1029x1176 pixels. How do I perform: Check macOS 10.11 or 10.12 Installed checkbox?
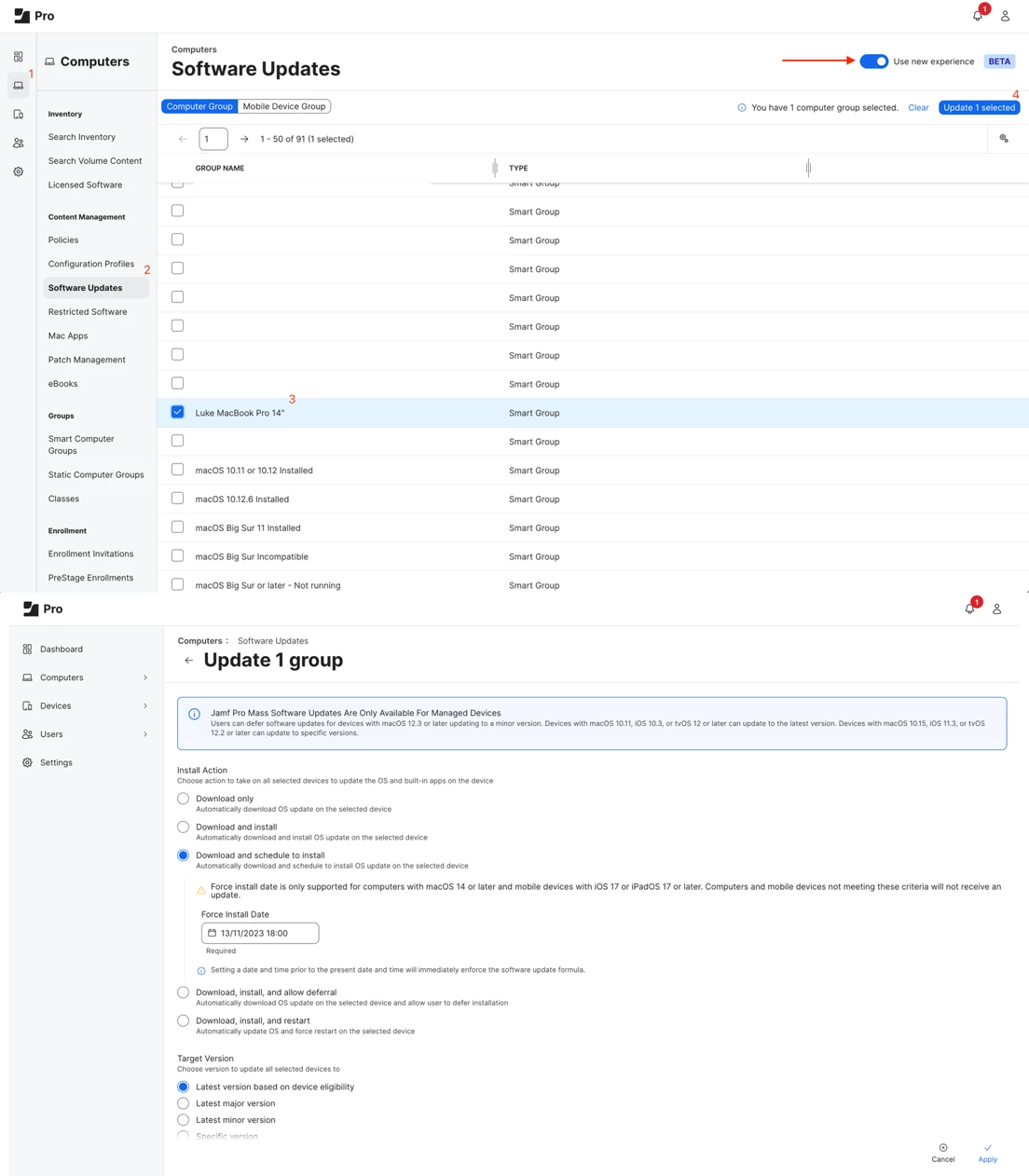click(177, 470)
